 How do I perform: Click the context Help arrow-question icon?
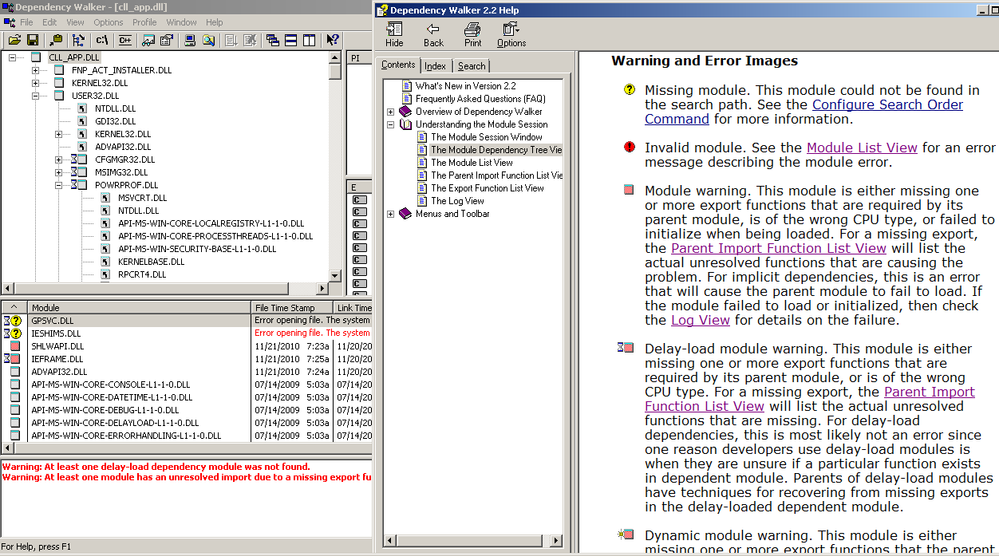pos(332,40)
